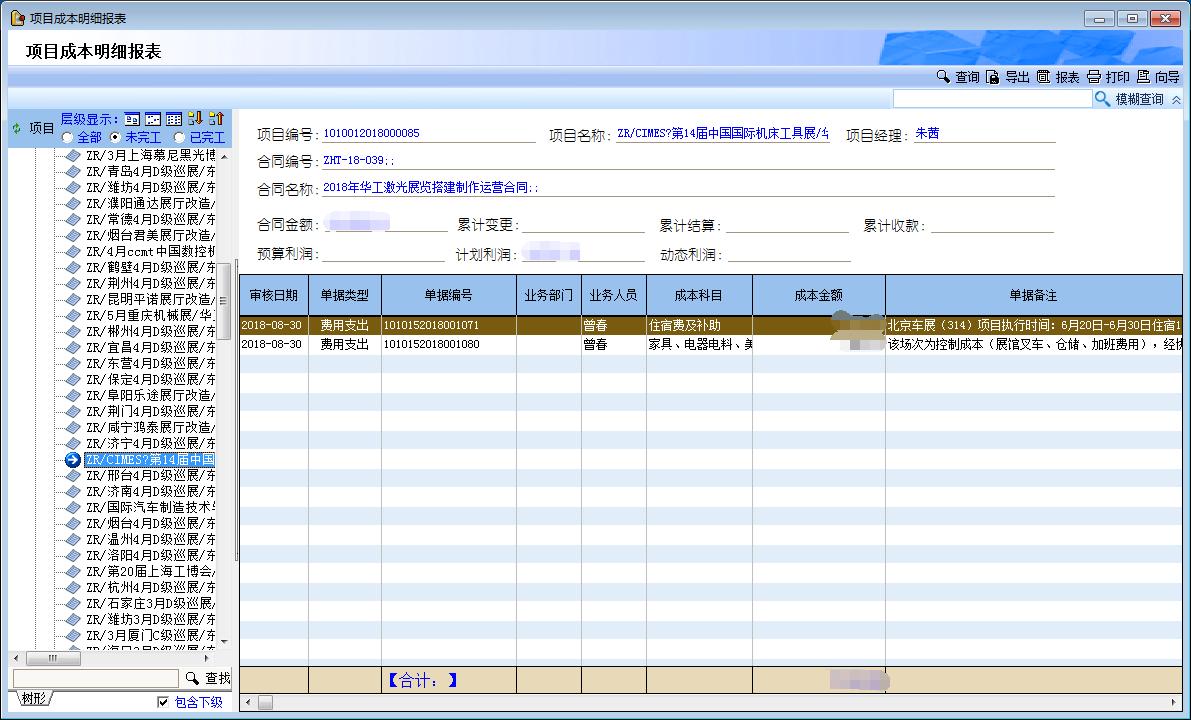Click the 成本金额 column header

pos(818,296)
